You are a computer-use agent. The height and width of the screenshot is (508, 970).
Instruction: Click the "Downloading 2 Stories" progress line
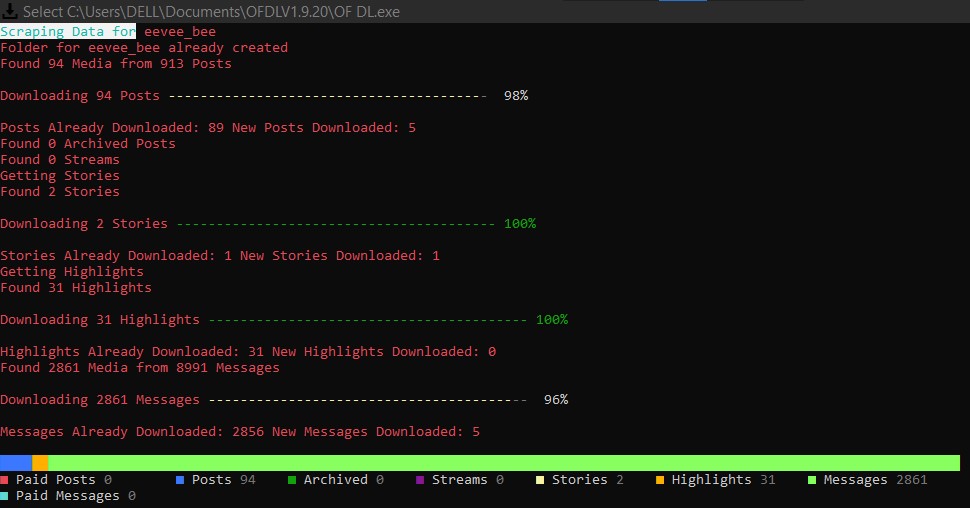pyautogui.click(x=267, y=224)
